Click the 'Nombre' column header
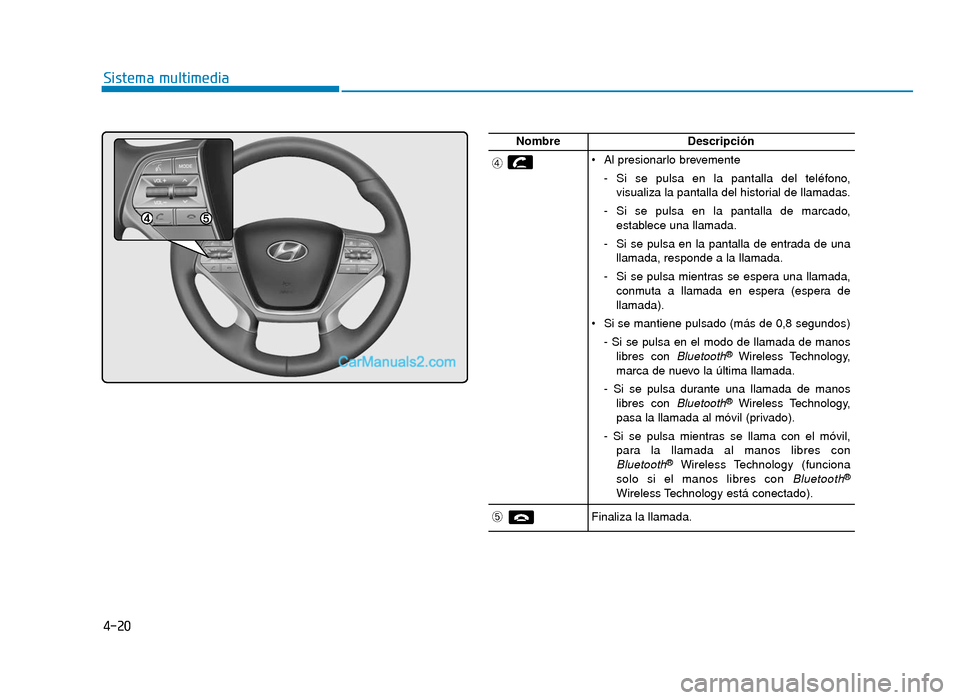 pos(538,141)
